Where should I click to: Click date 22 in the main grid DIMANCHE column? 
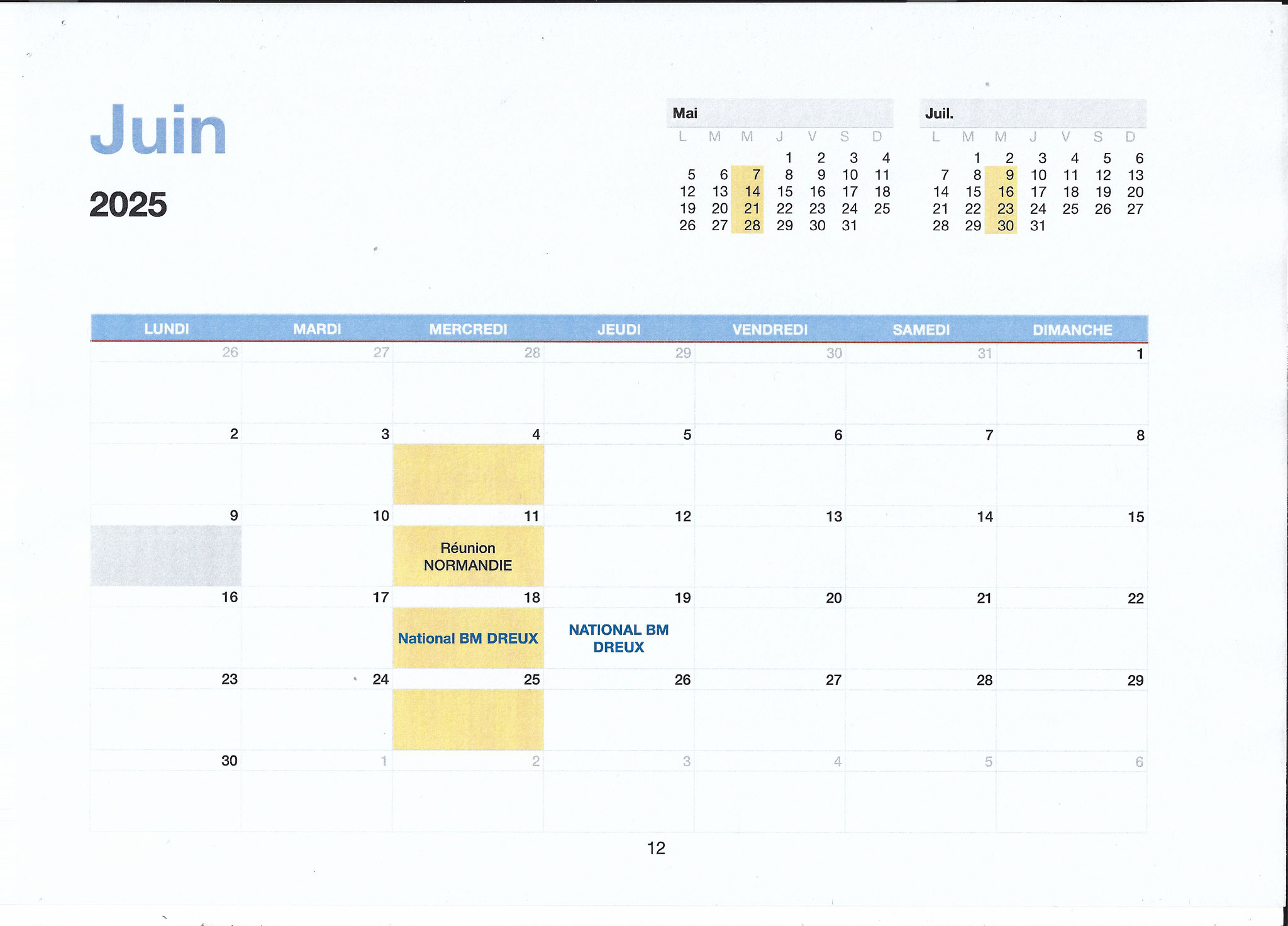1136,598
